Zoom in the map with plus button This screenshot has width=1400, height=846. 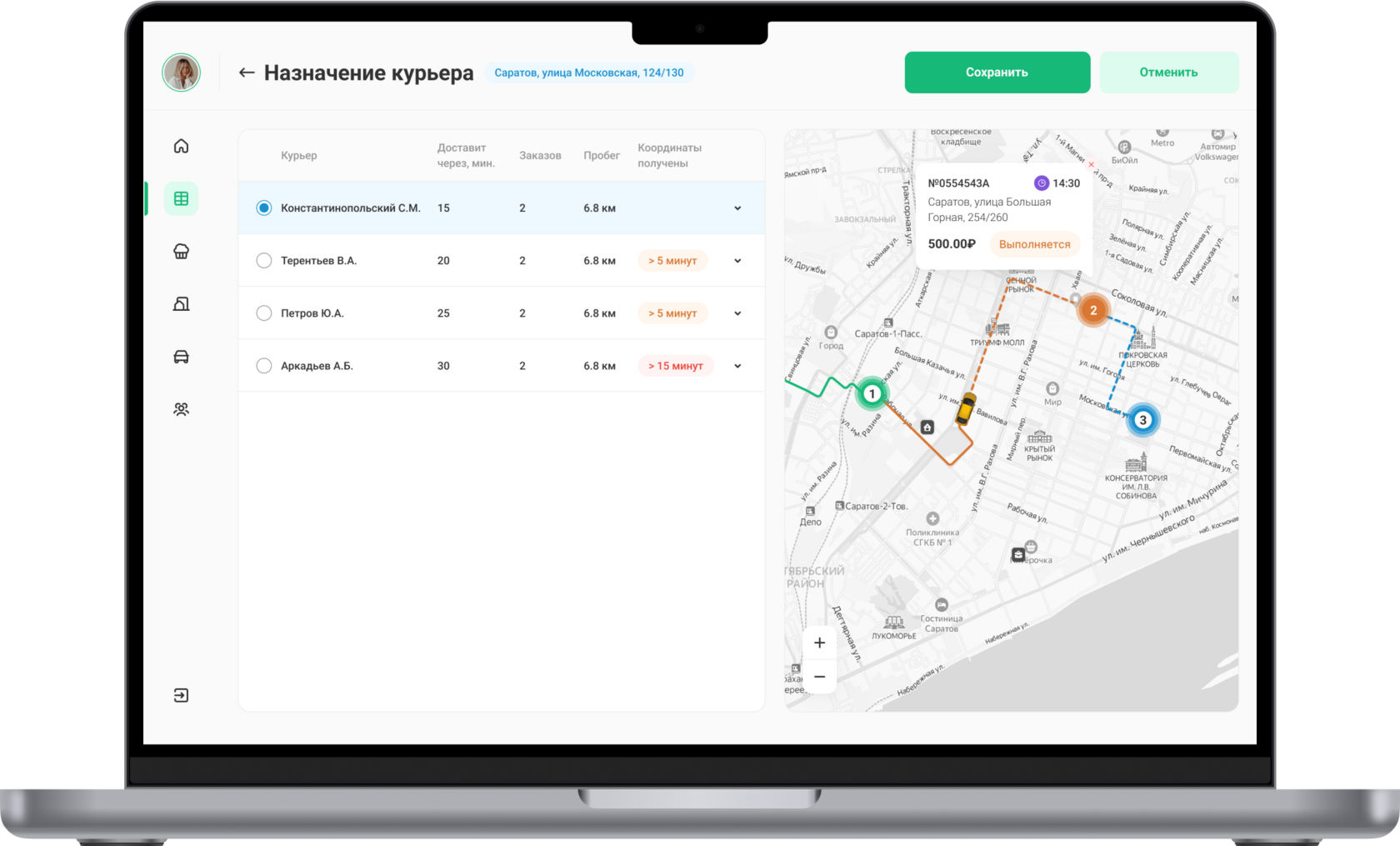[819, 643]
